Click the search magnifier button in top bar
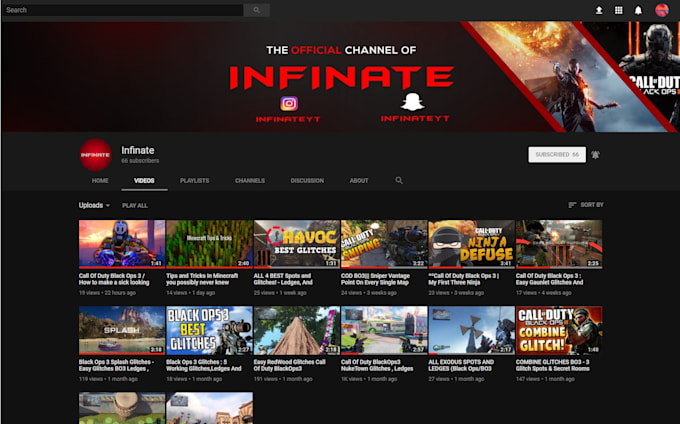680x424 pixels. 256,10
